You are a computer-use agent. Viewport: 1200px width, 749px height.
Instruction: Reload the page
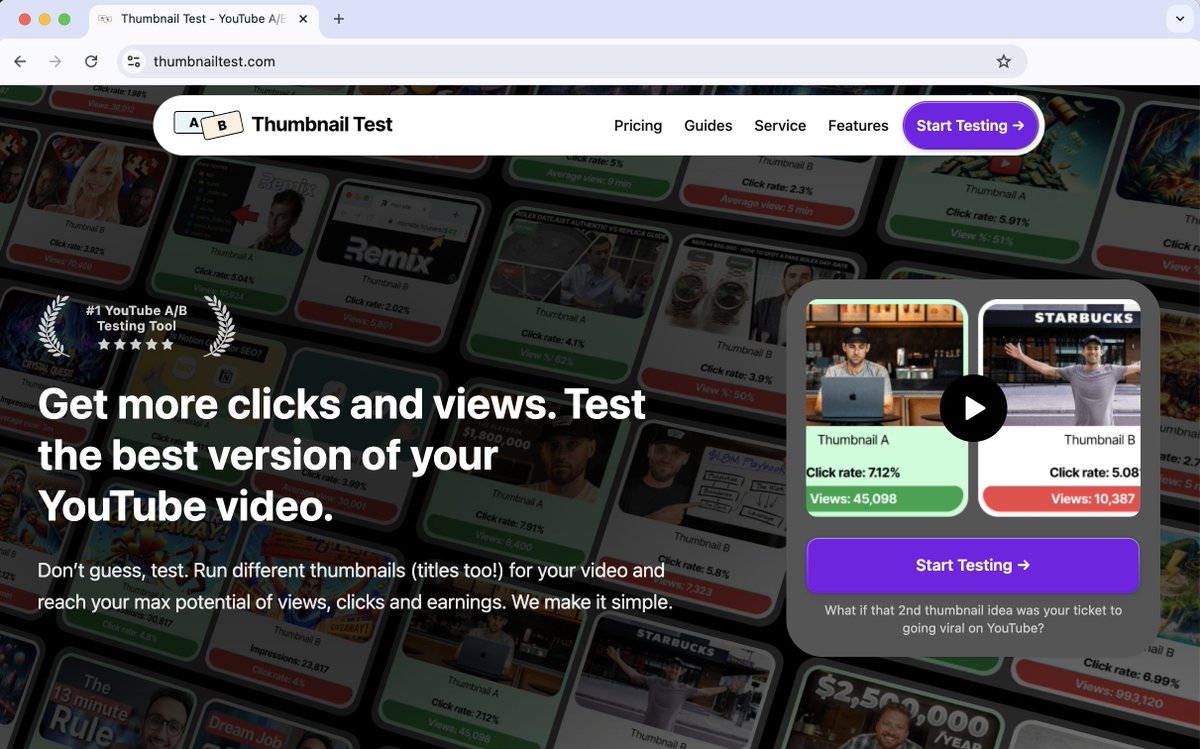[x=91, y=61]
